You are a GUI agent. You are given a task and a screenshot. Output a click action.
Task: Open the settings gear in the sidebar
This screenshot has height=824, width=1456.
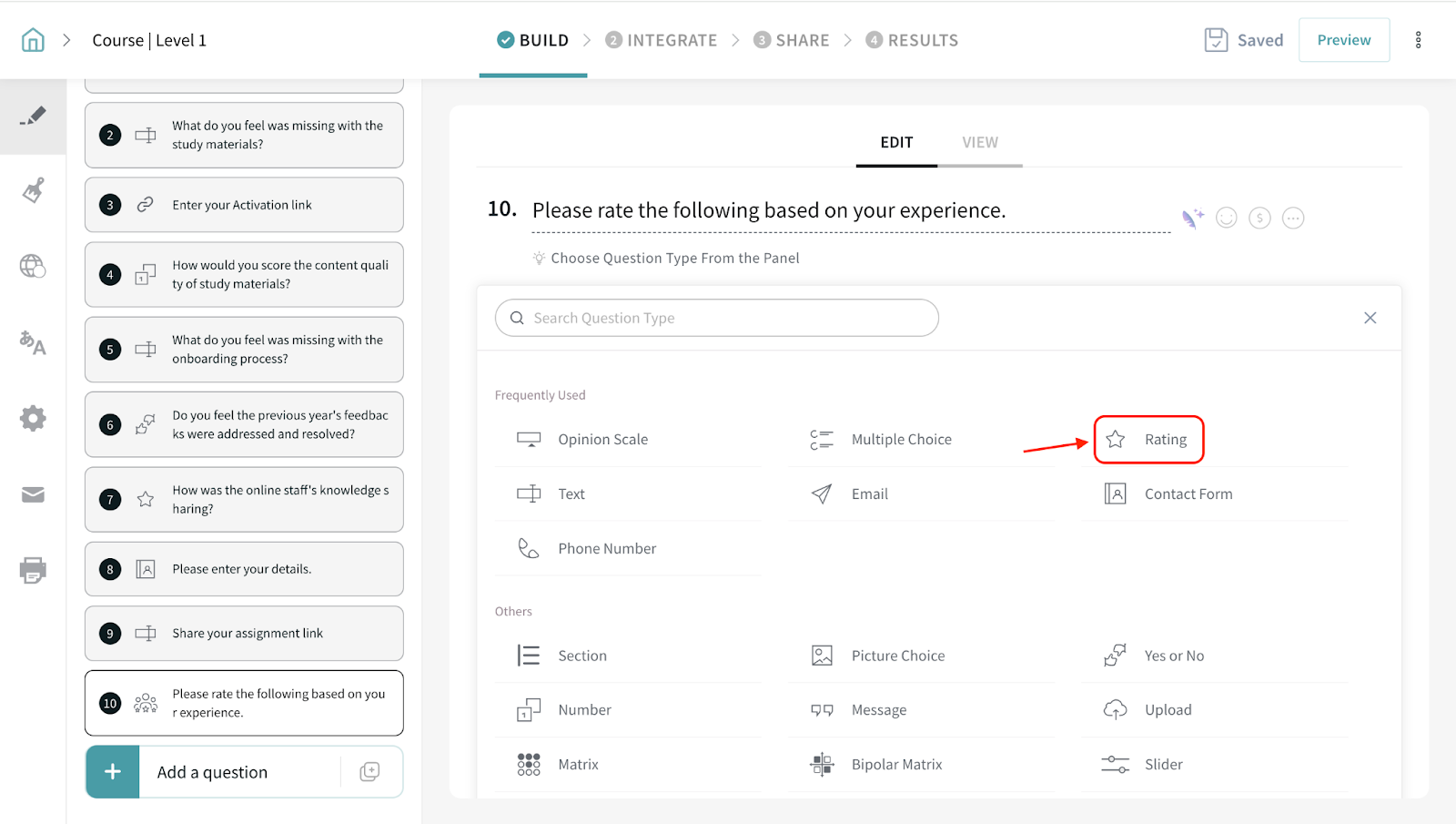(33, 419)
